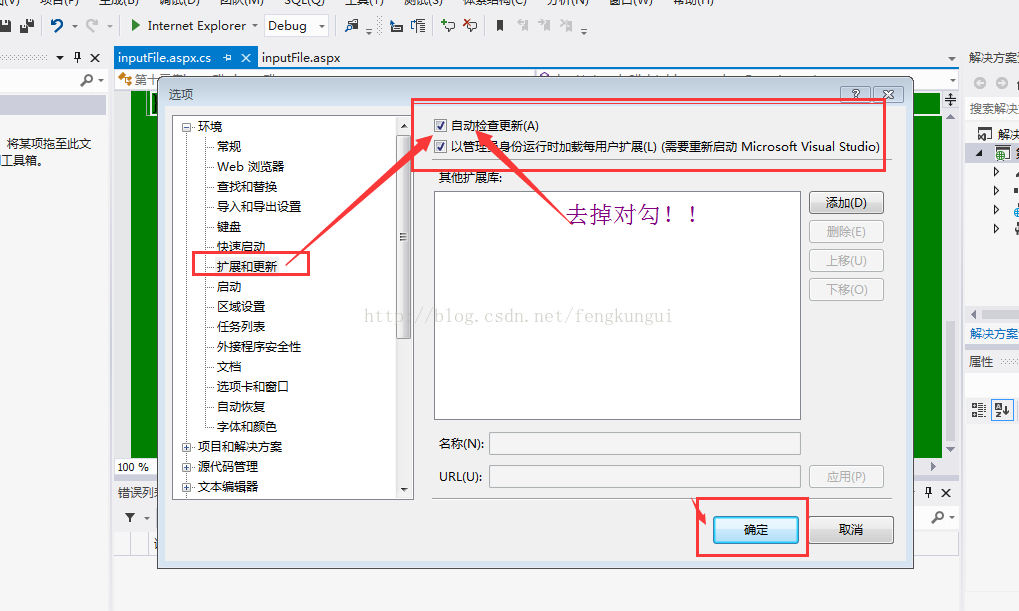The width and height of the screenshot is (1019, 611).
Task: Switch to inputFile.aspx tab
Action: (x=301, y=58)
